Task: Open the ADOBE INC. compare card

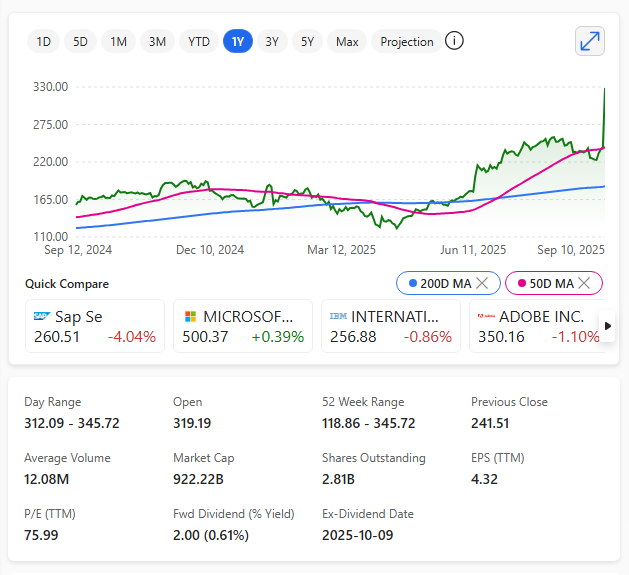Action: (538, 326)
